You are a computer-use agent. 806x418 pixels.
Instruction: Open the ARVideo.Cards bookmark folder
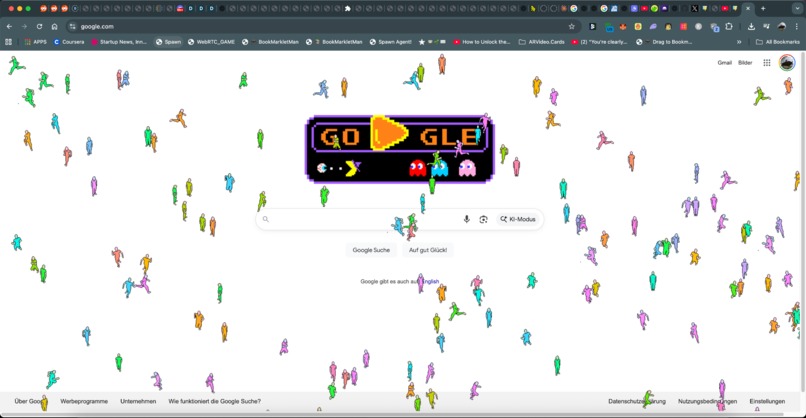pos(541,42)
